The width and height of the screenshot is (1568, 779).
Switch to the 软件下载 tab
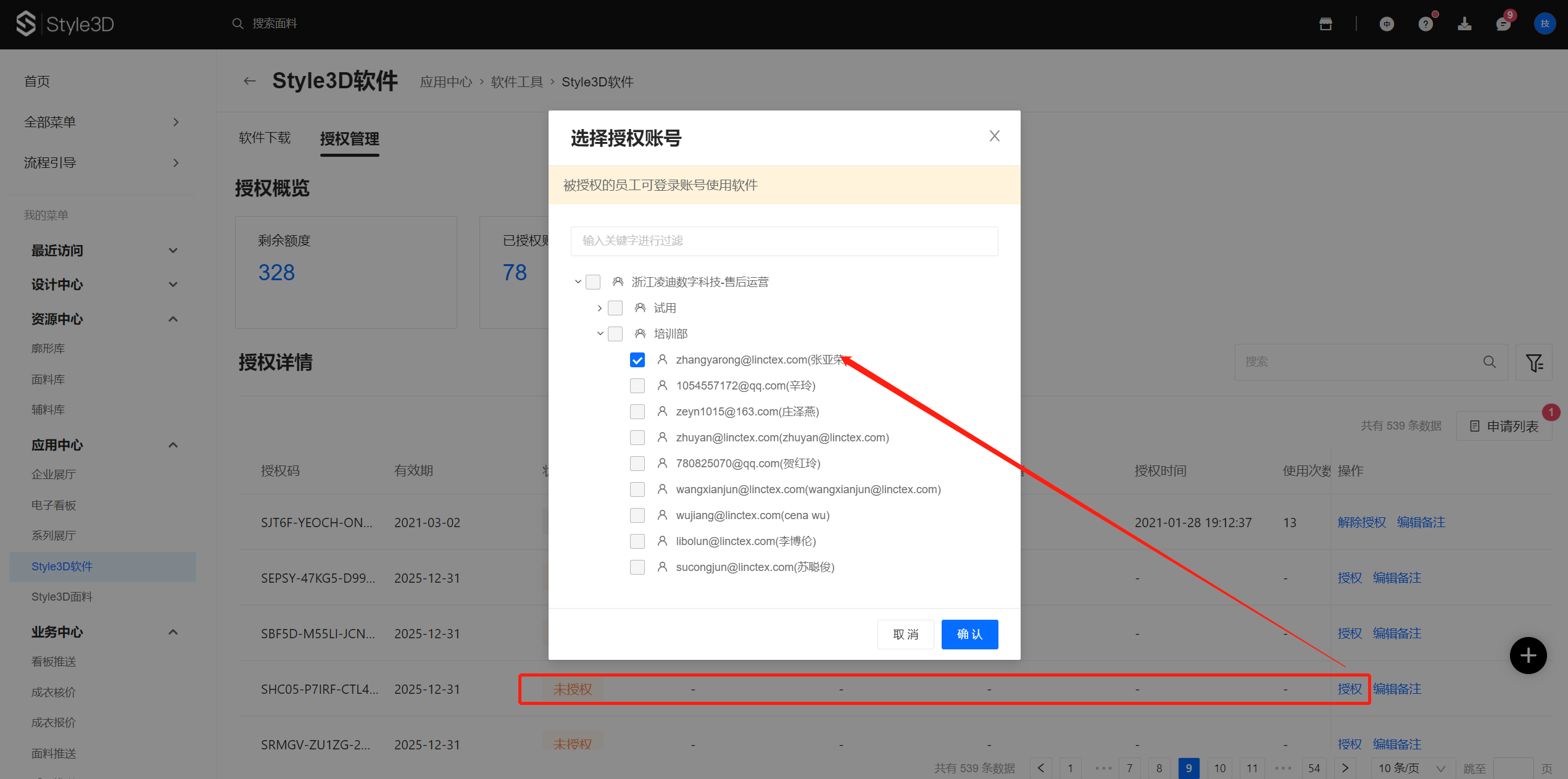pos(264,138)
